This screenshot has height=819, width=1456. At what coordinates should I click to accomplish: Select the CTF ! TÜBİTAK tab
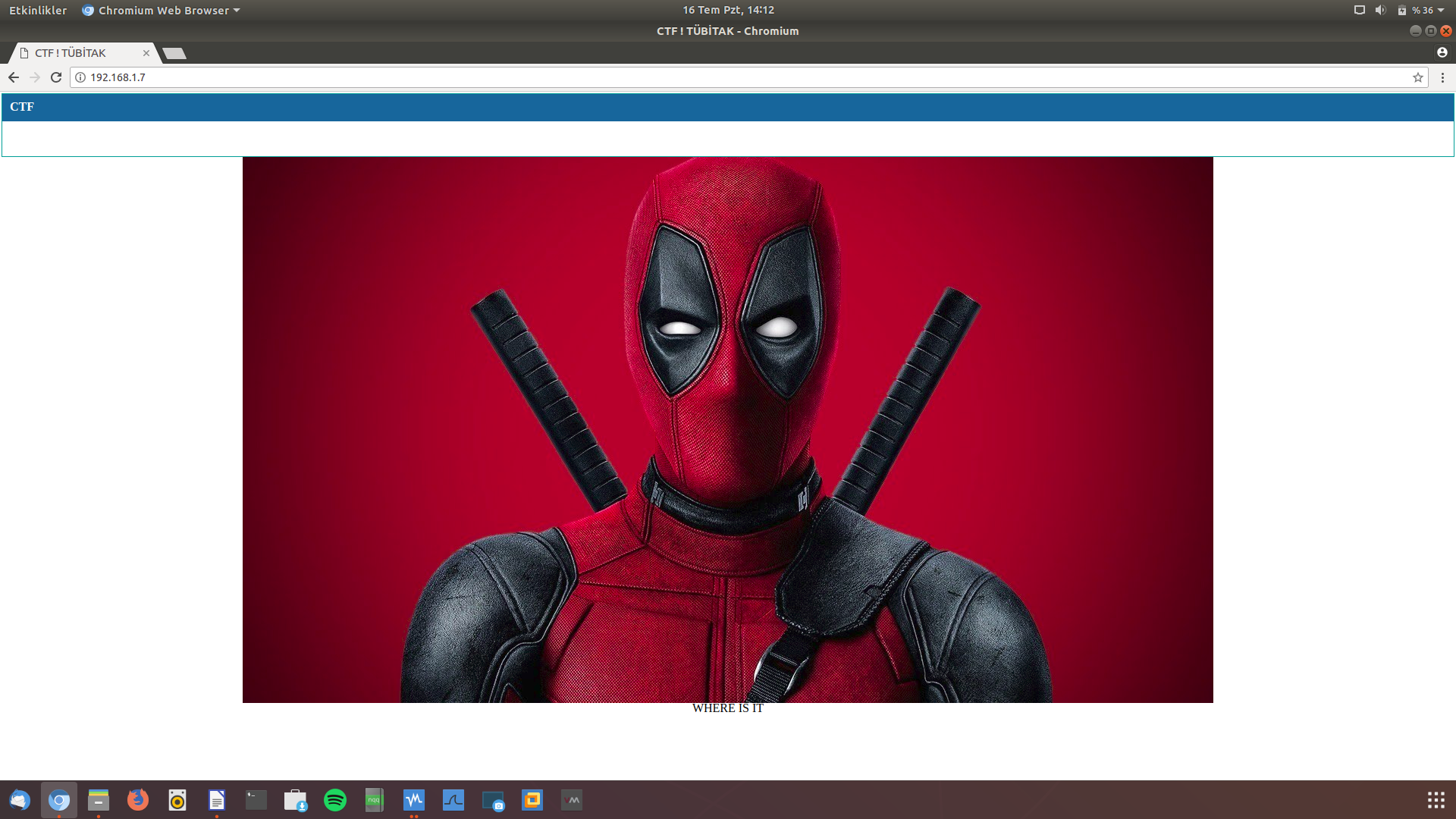[x=83, y=53]
